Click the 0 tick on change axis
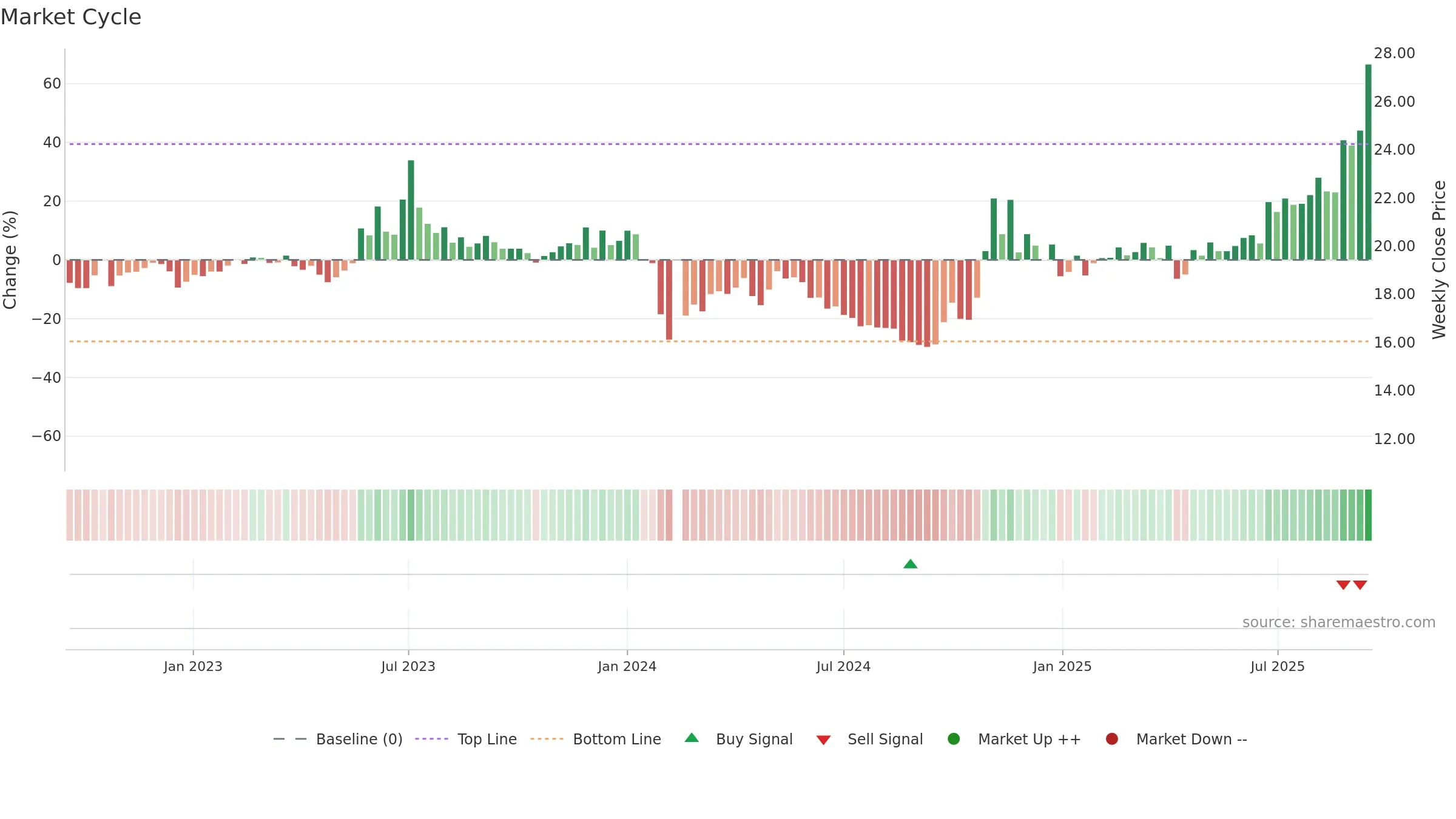1456x819 pixels. [x=56, y=260]
